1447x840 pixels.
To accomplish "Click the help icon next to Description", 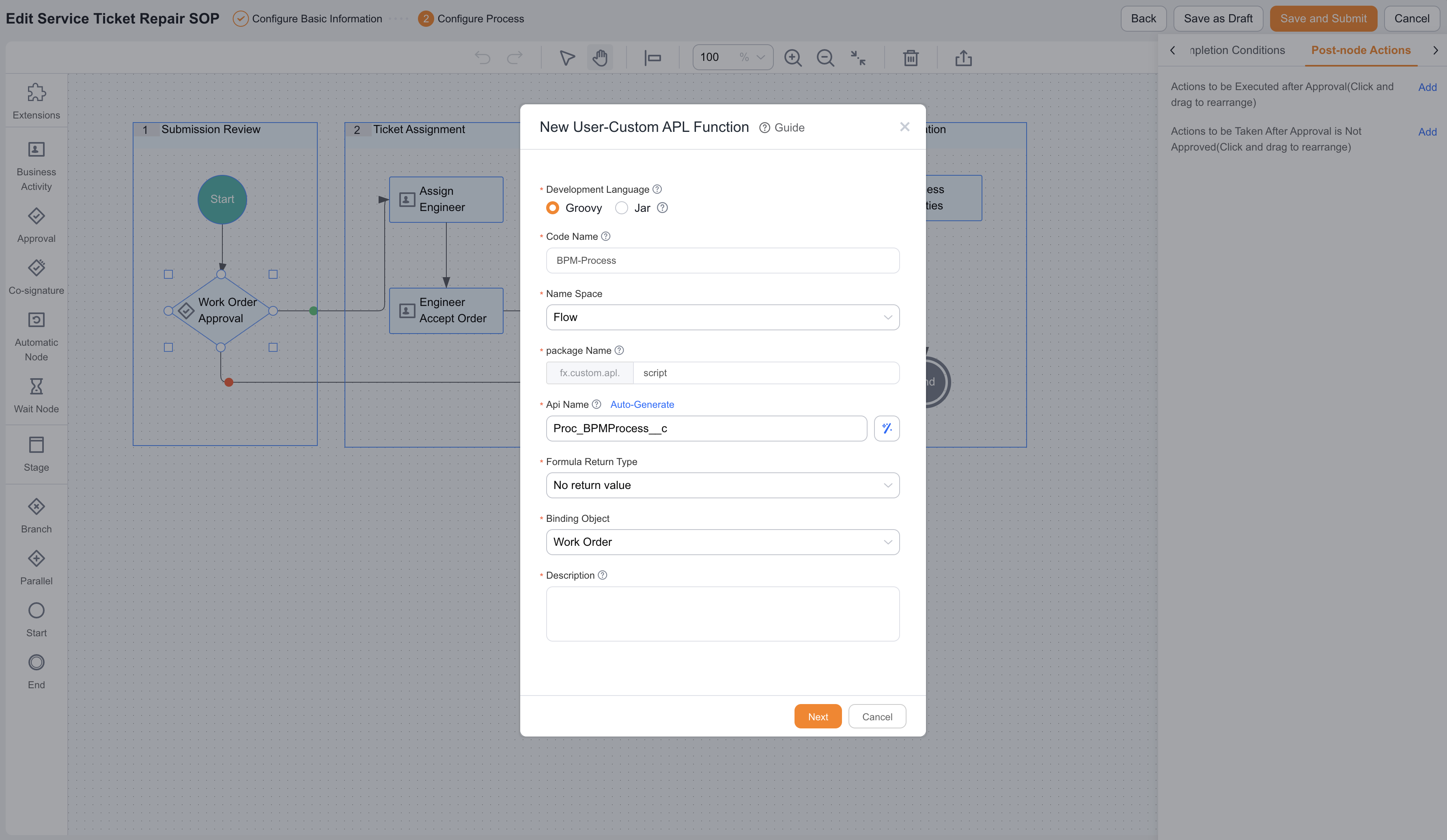I will pyautogui.click(x=602, y=575).
